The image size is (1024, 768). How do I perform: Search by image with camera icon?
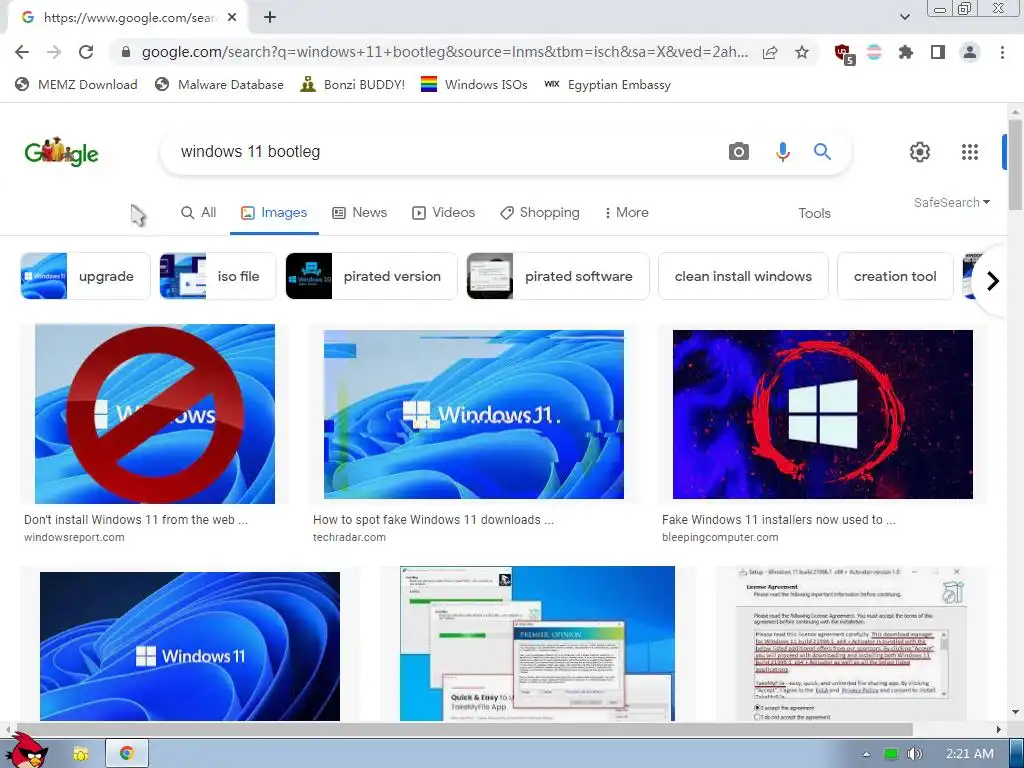(x=739, y=152)
